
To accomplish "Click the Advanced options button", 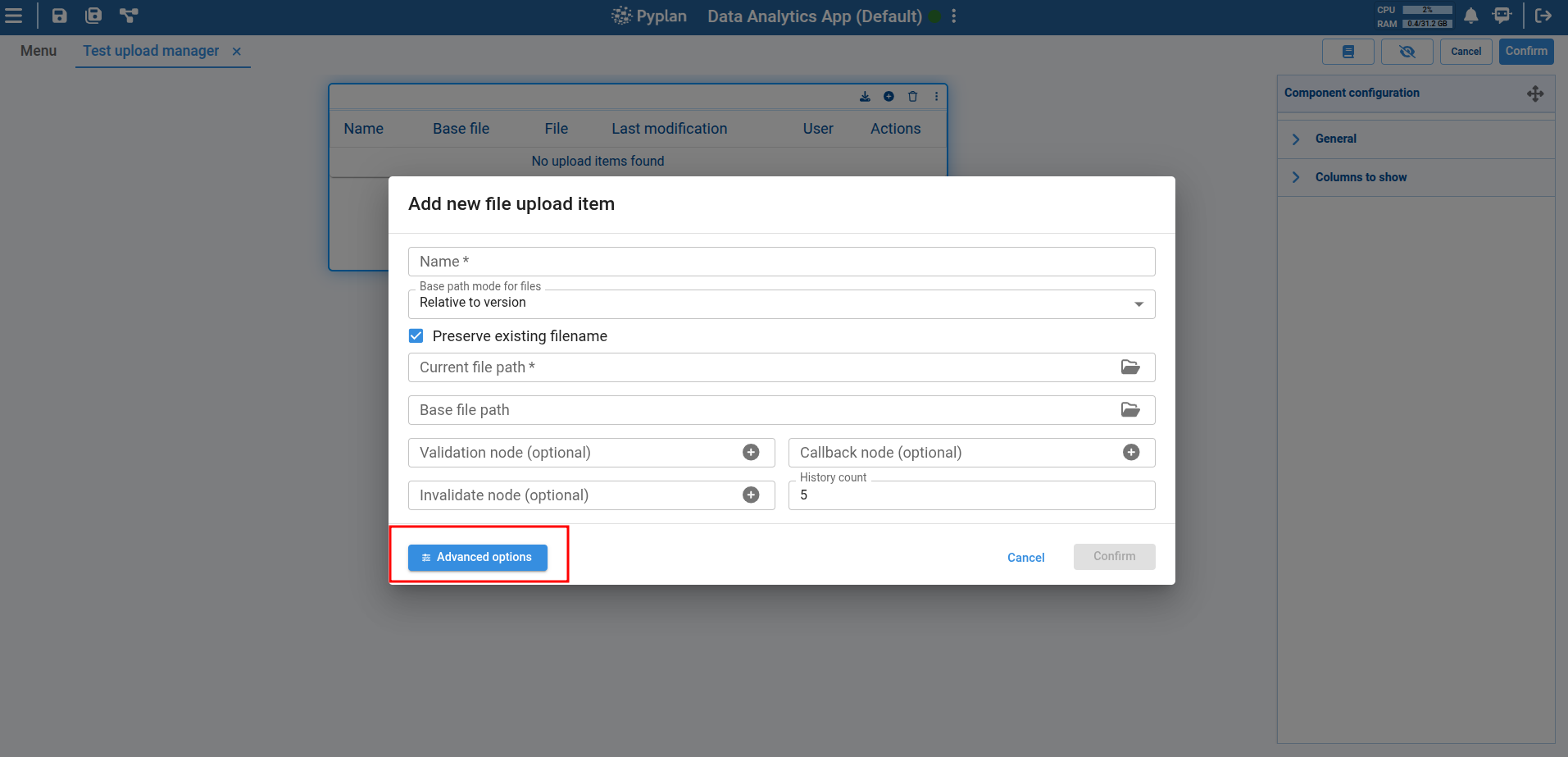I will click(x=478, y=558).
